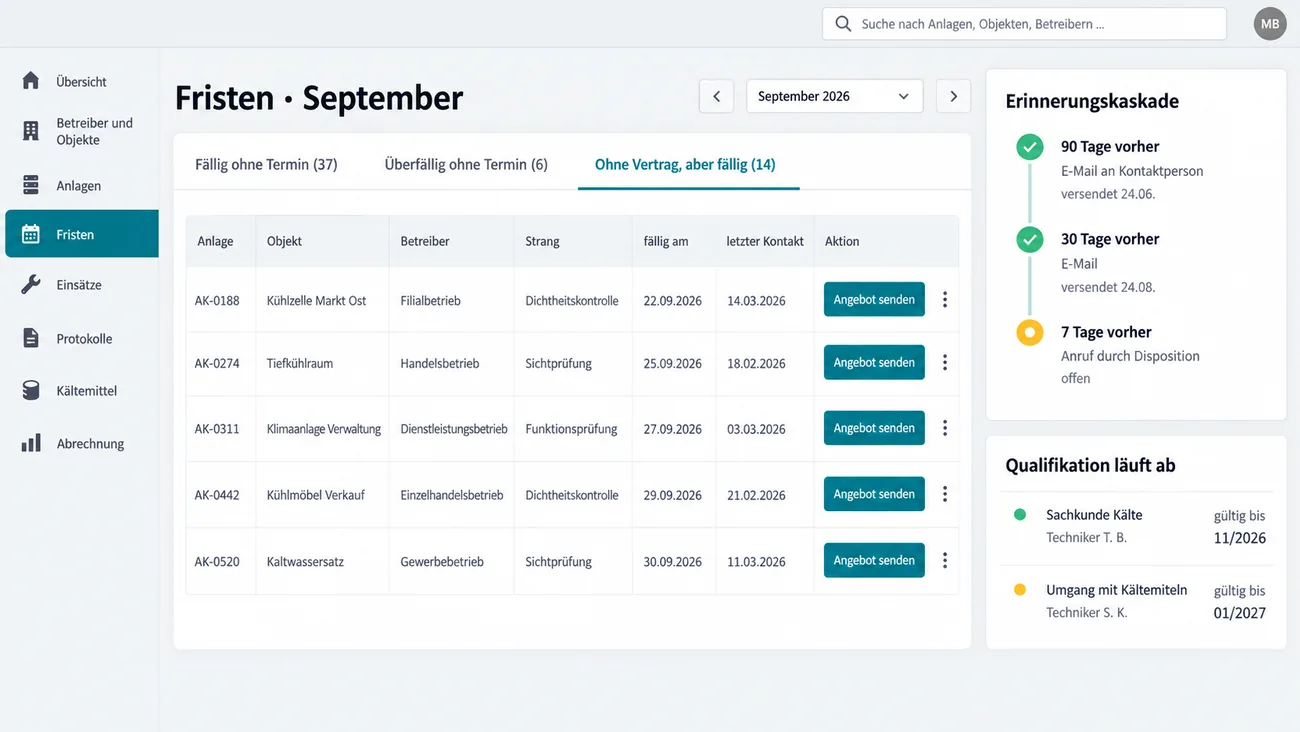
Task: Send offer for Tiefkühlraum AK-0274
Action: click(874, 363)
